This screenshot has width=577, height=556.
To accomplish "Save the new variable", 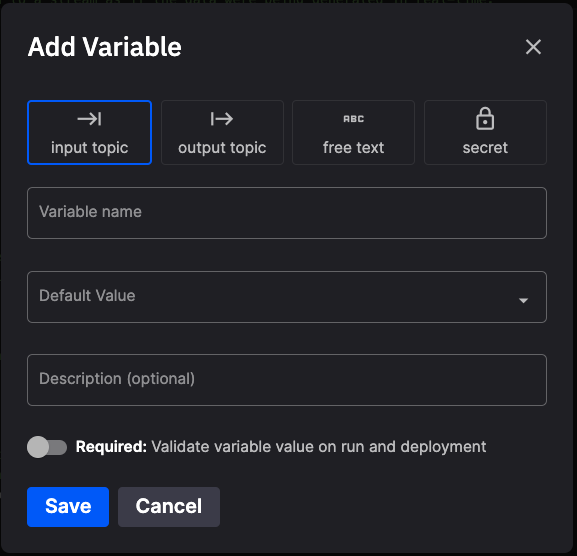I will click(x=68, y=507).
